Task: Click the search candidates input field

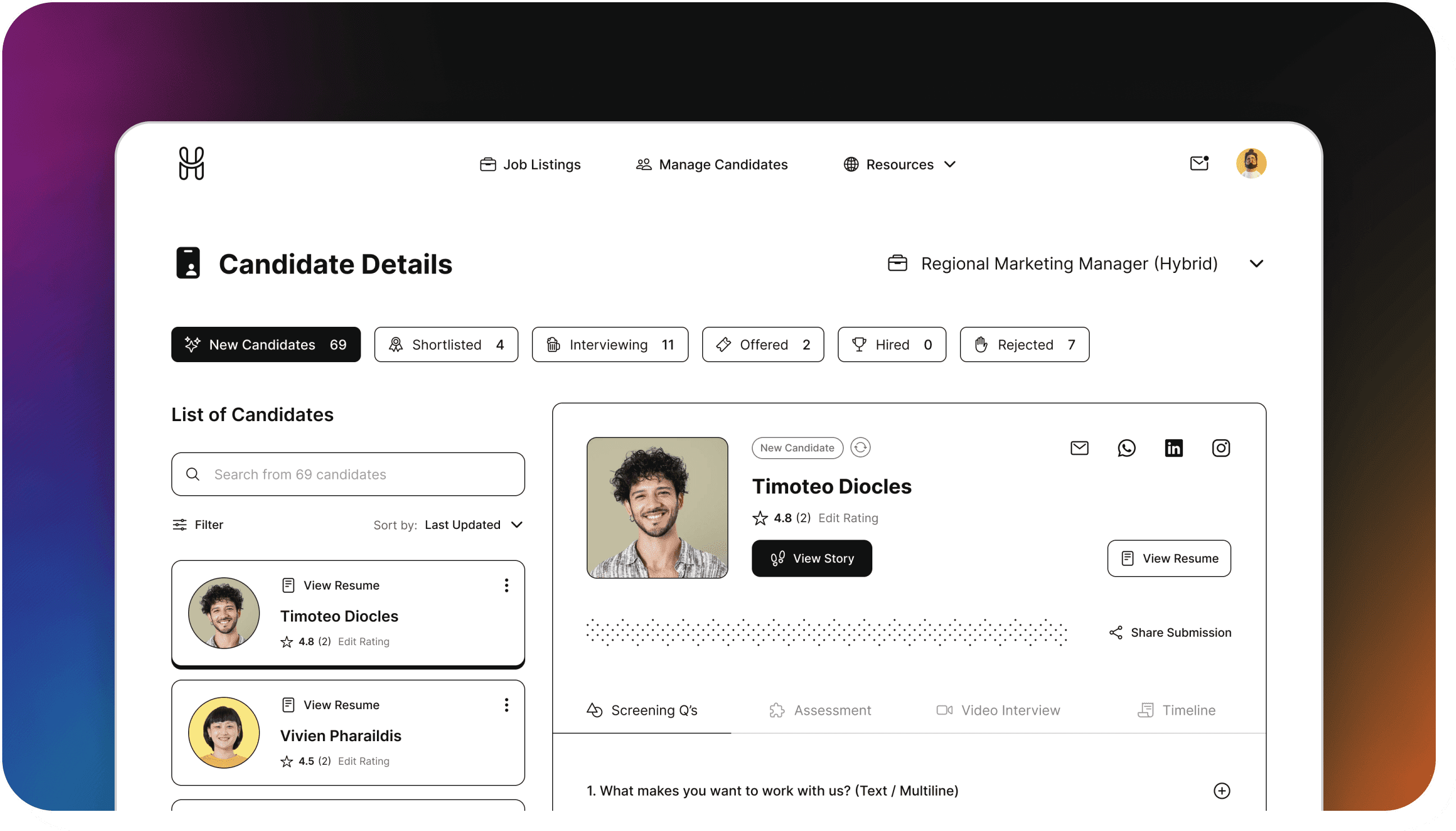Action: click(x=348, y=474)
